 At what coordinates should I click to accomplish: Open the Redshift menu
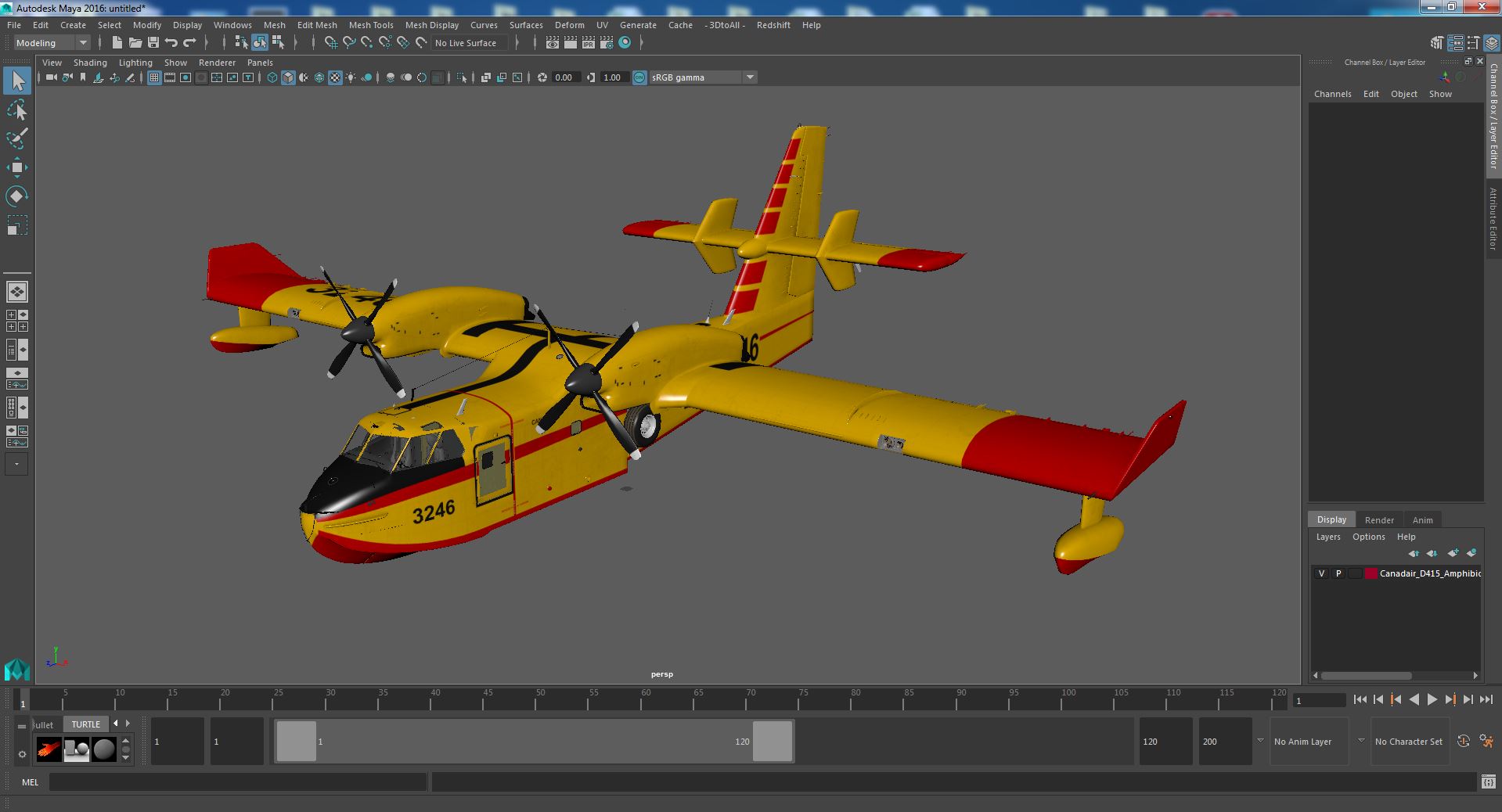point(773,25)
